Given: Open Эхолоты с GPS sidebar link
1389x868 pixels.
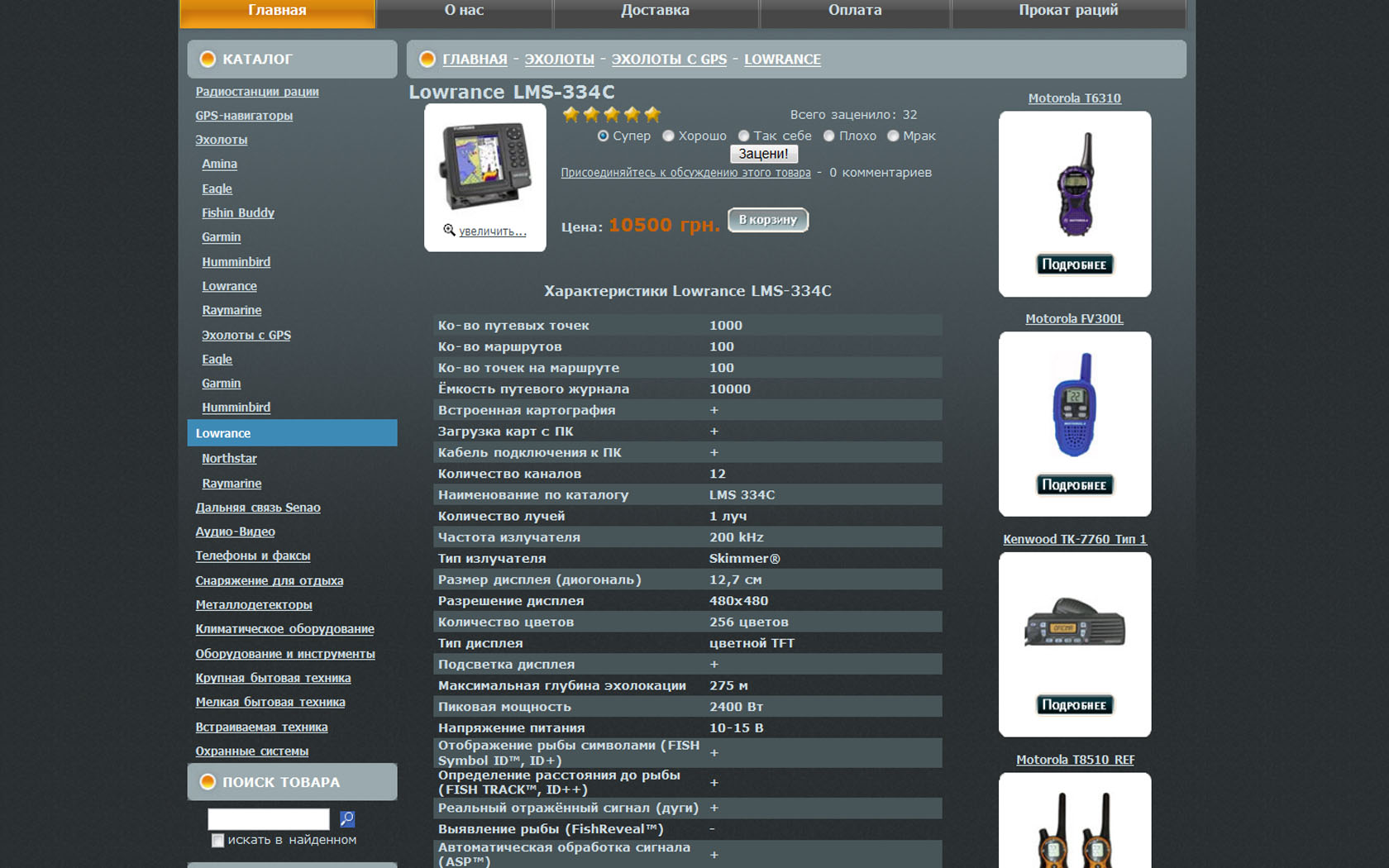Looking at the screenshot, I should [246, 336].
